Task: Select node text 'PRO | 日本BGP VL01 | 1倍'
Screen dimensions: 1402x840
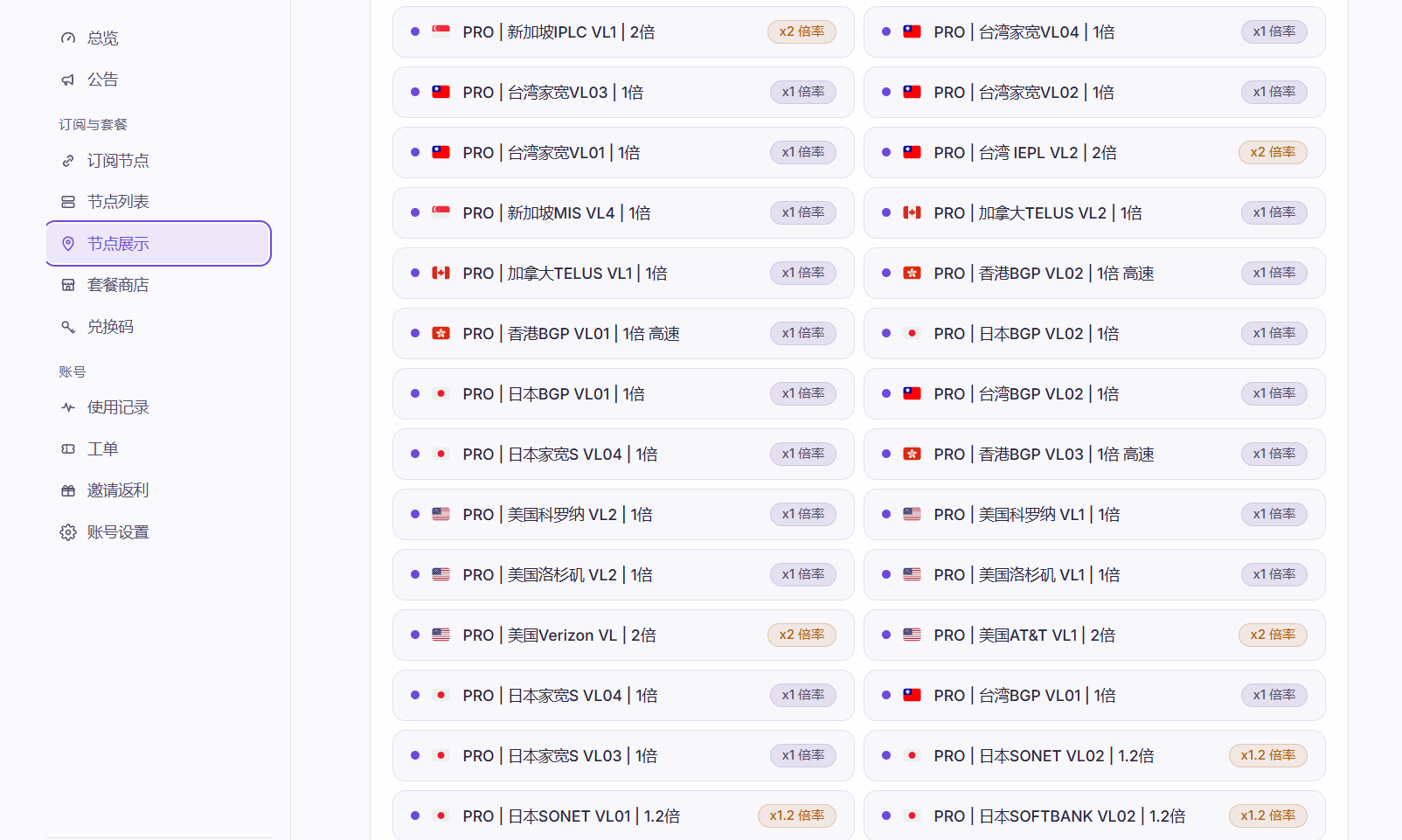Action: coord(554,394)
